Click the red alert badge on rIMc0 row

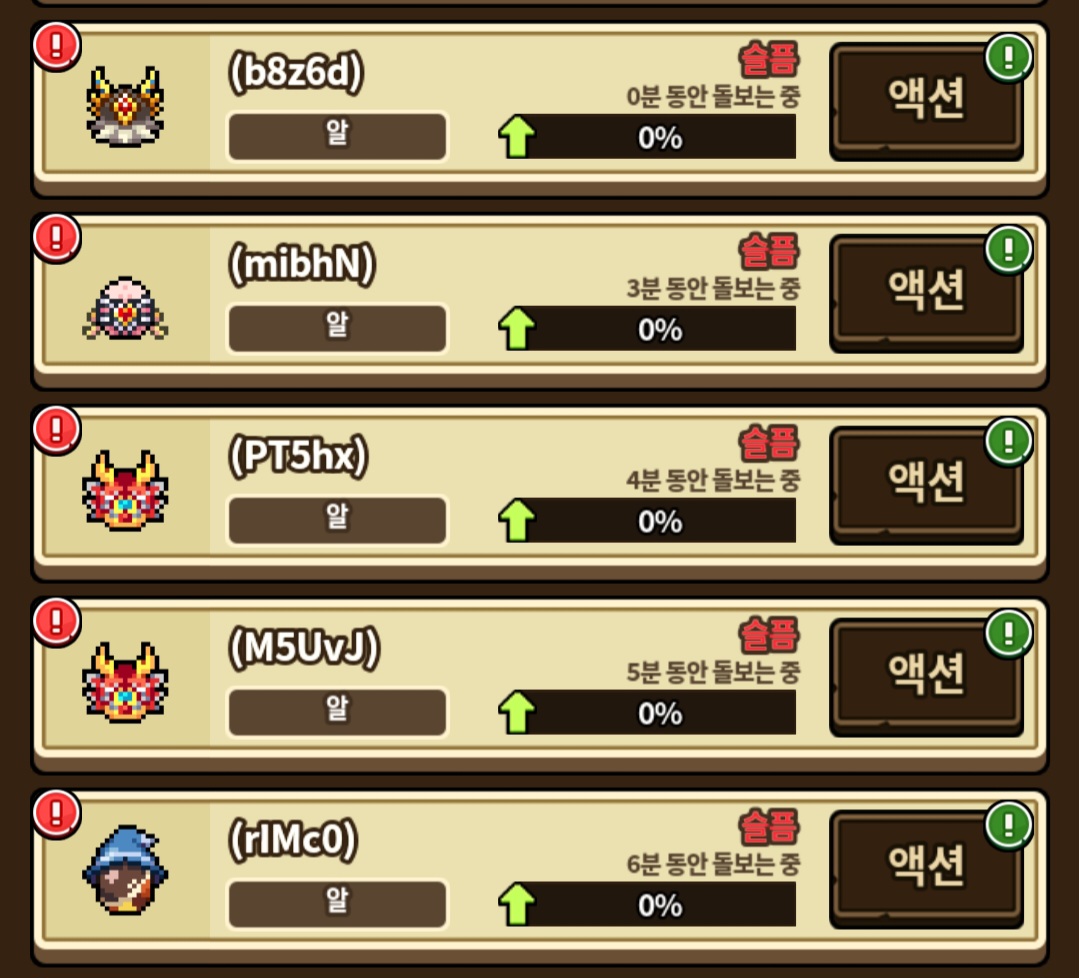tap(57, 814)
